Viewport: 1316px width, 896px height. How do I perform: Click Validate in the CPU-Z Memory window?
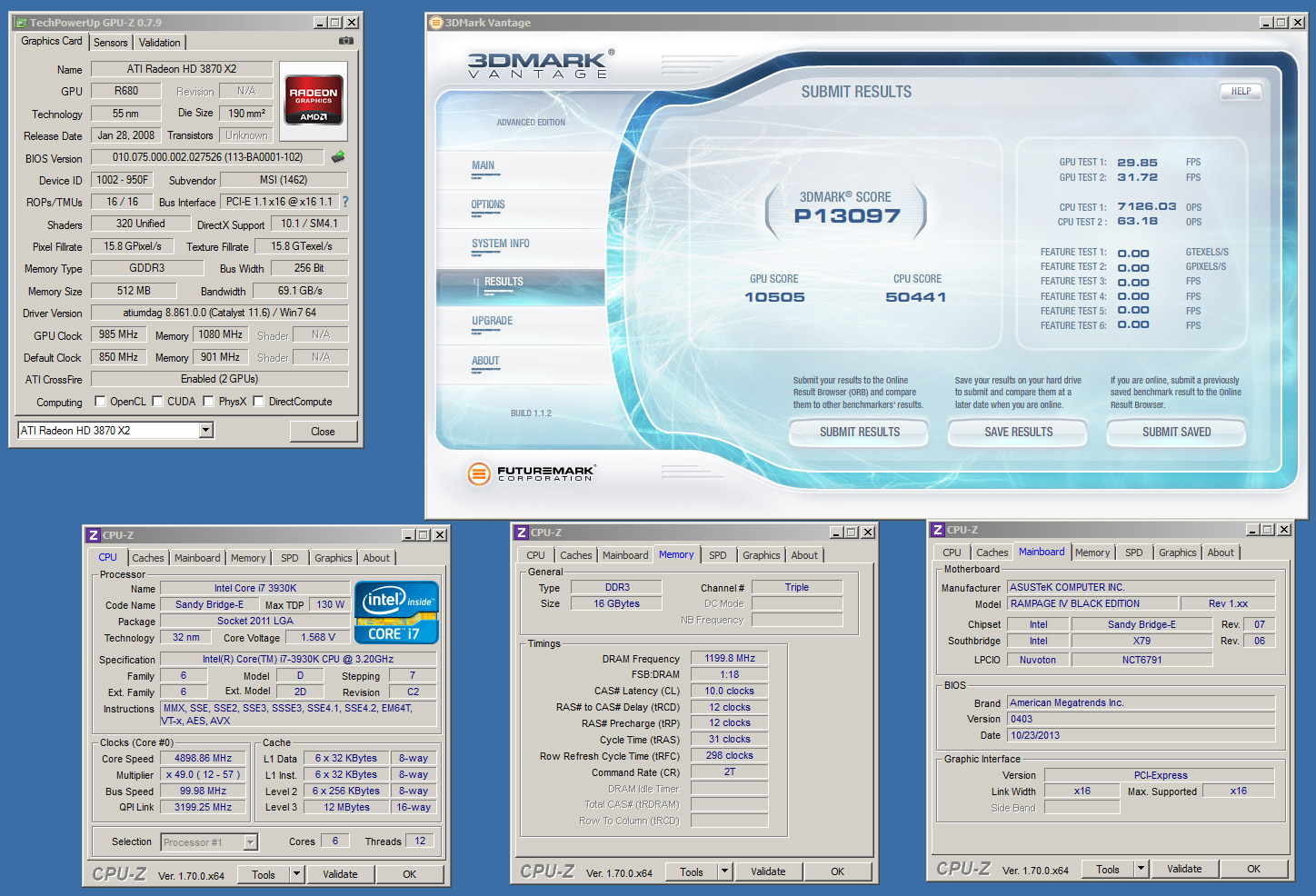pyautogui.click(x=768, y=871)
